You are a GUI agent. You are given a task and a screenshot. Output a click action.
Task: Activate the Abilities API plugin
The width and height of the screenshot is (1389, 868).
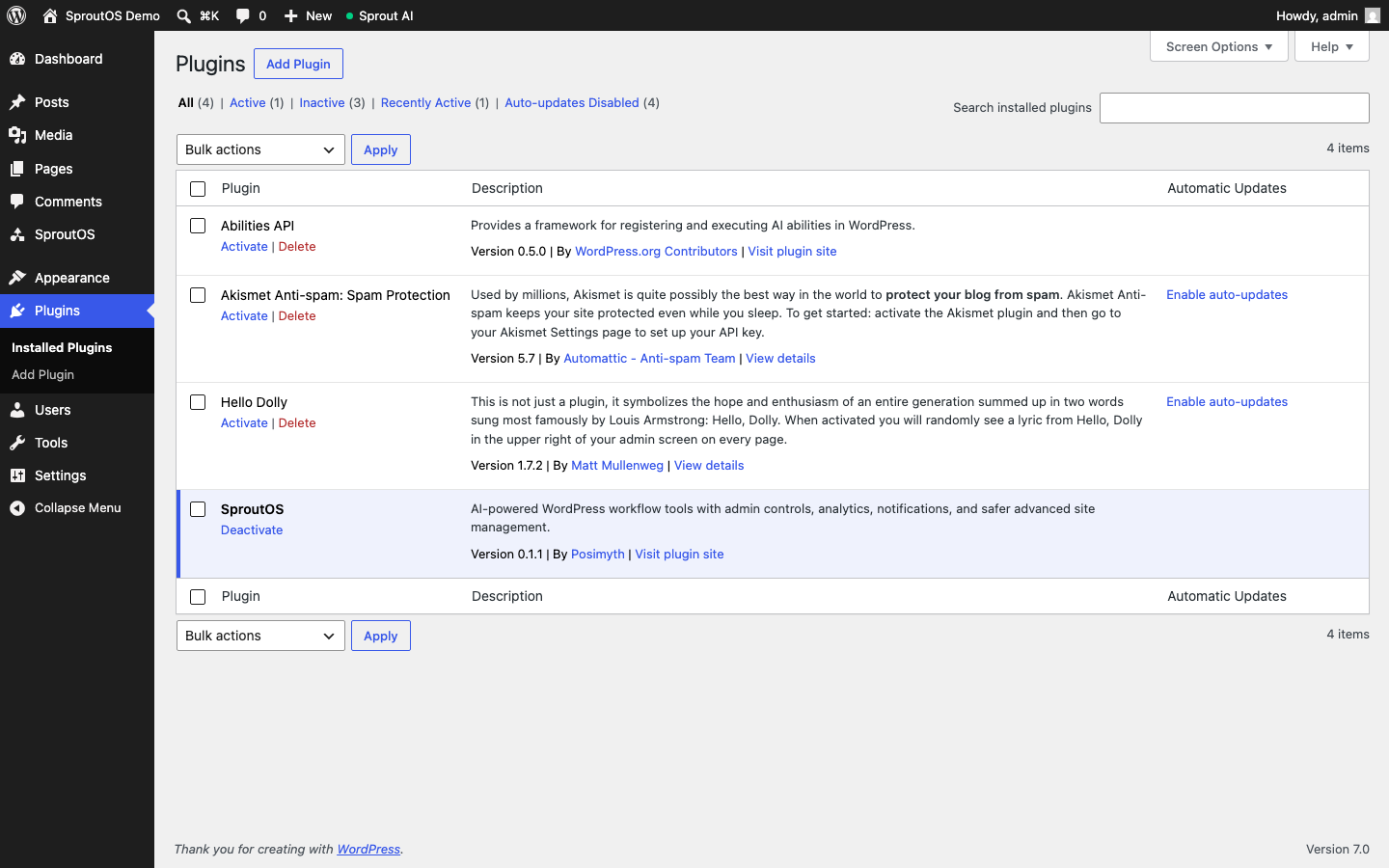244,247
